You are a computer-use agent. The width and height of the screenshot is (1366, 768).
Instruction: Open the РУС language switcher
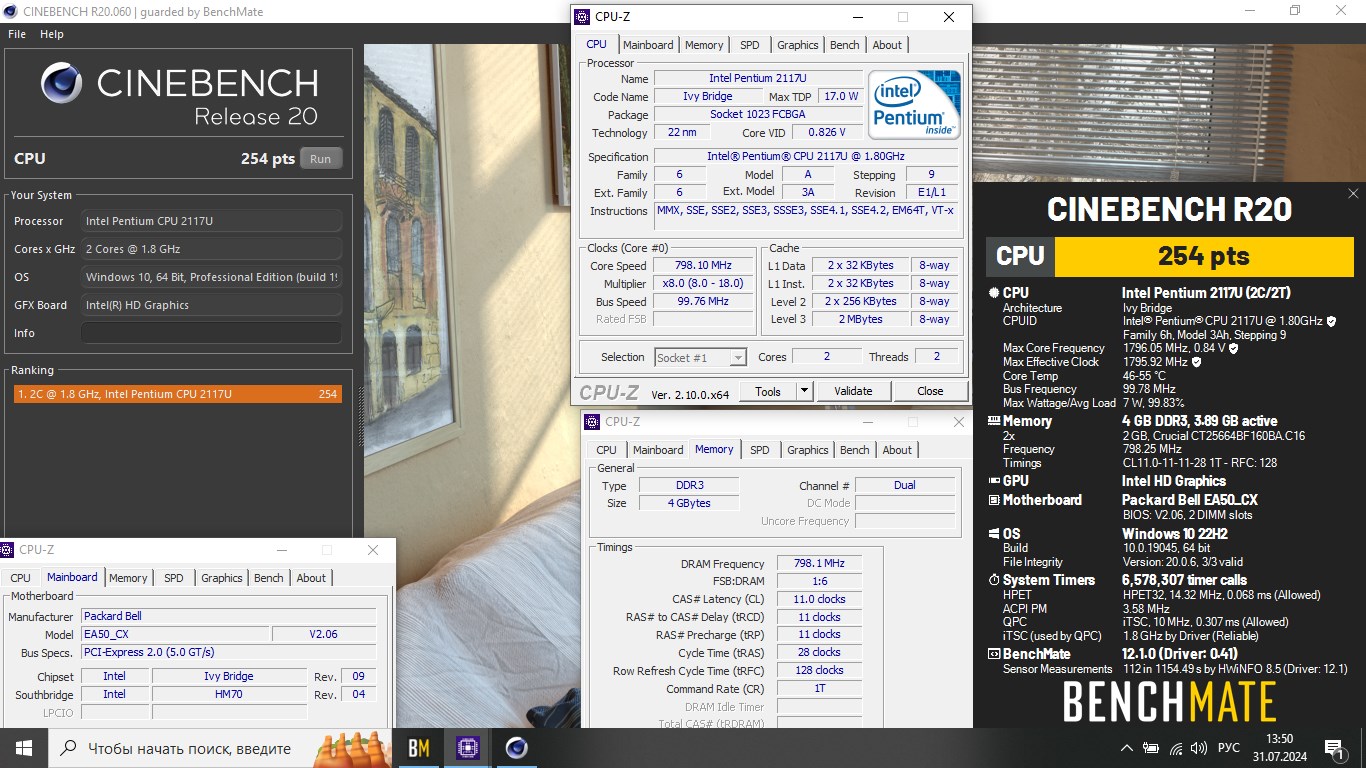1229,748
